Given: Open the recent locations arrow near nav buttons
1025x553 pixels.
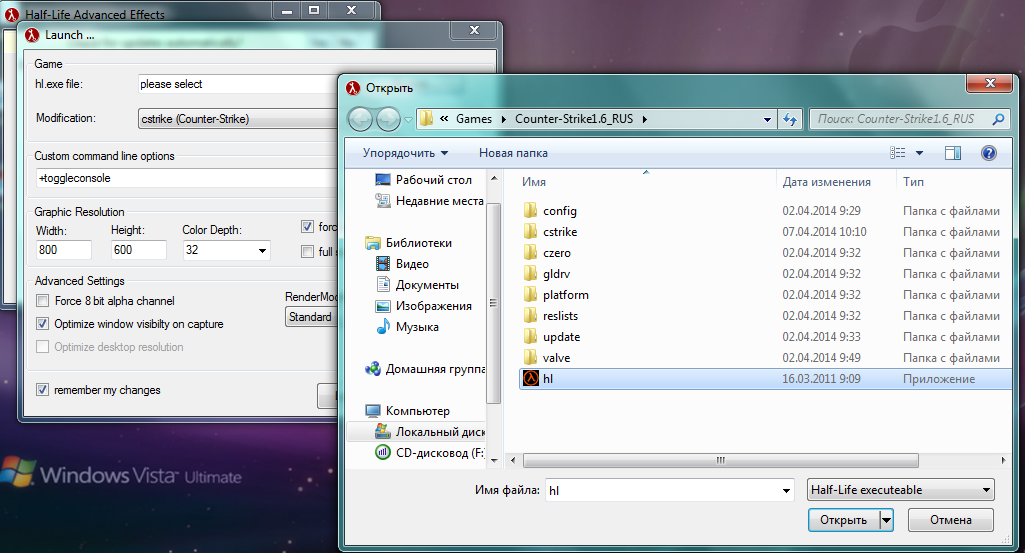Looking at the screenshot, I should point(409,120).
